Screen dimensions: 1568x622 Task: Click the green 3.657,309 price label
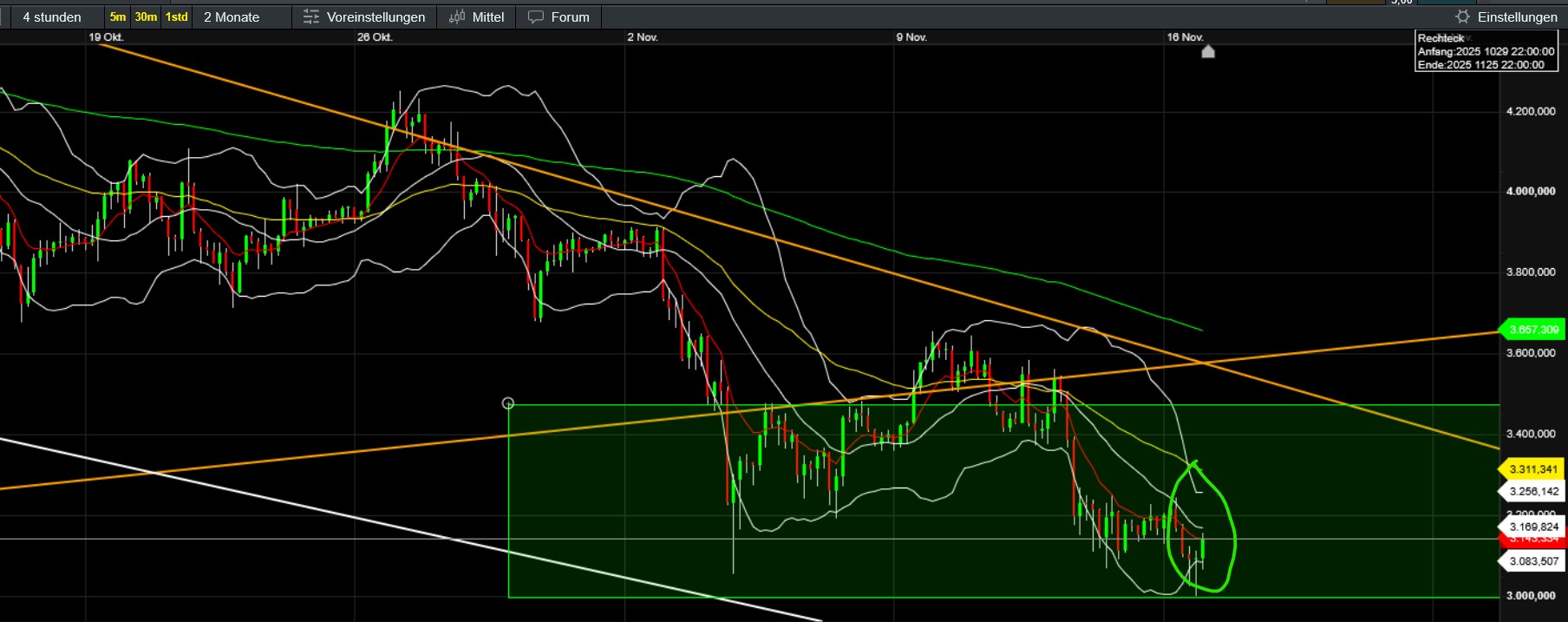click(1532, 330)
